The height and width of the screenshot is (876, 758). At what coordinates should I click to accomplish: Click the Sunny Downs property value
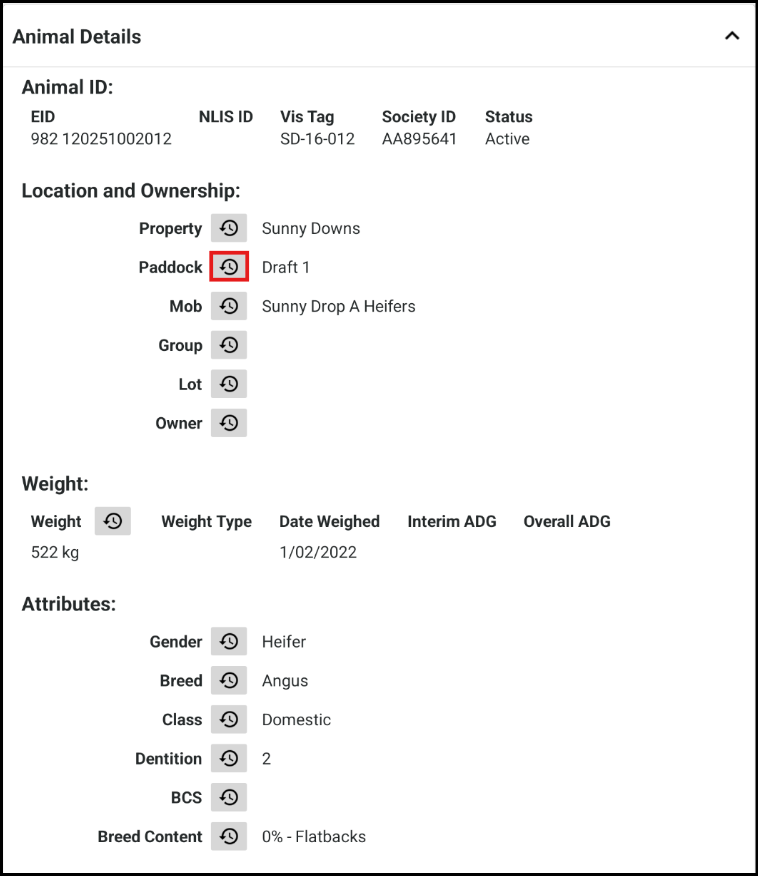click(x=311, y=228)
